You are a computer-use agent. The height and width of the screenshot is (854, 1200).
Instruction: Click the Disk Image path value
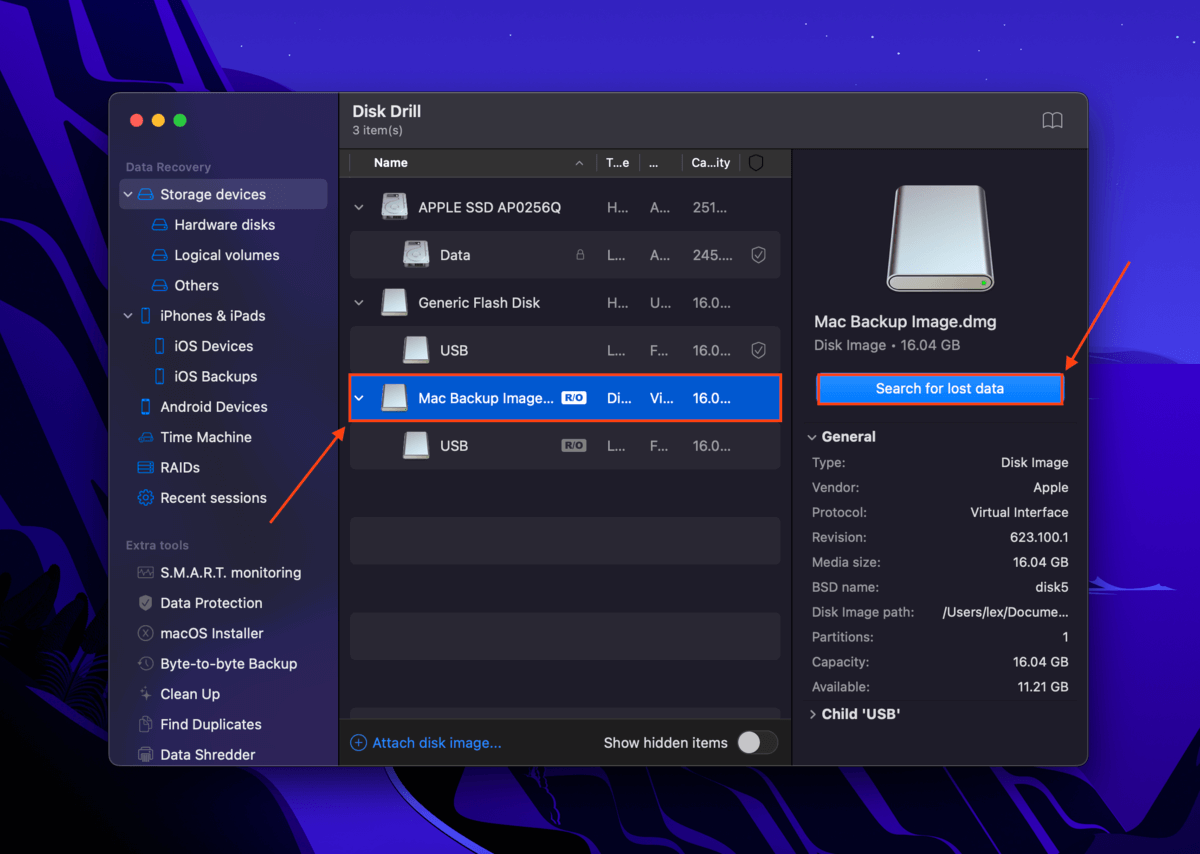[1005, 612]
